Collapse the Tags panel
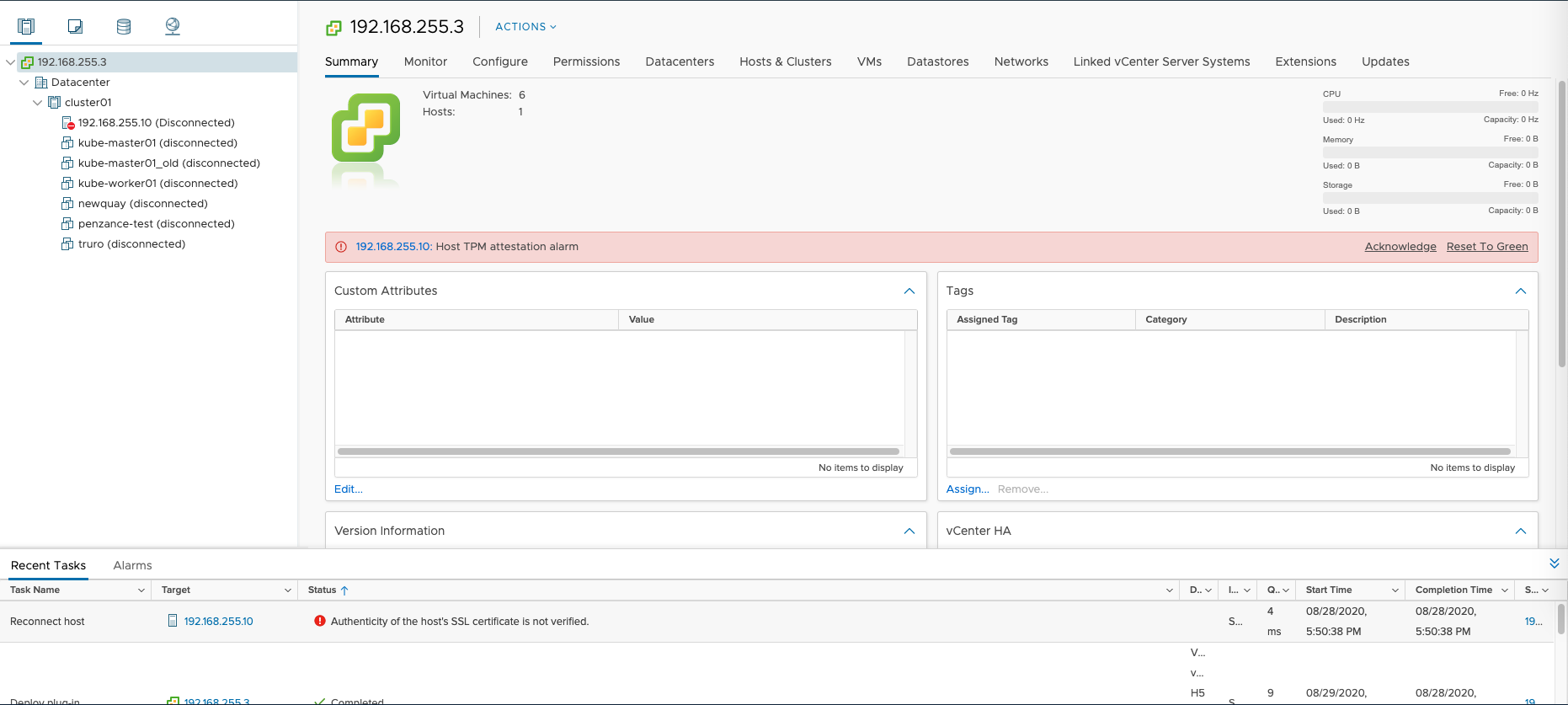 point(1520,291)
